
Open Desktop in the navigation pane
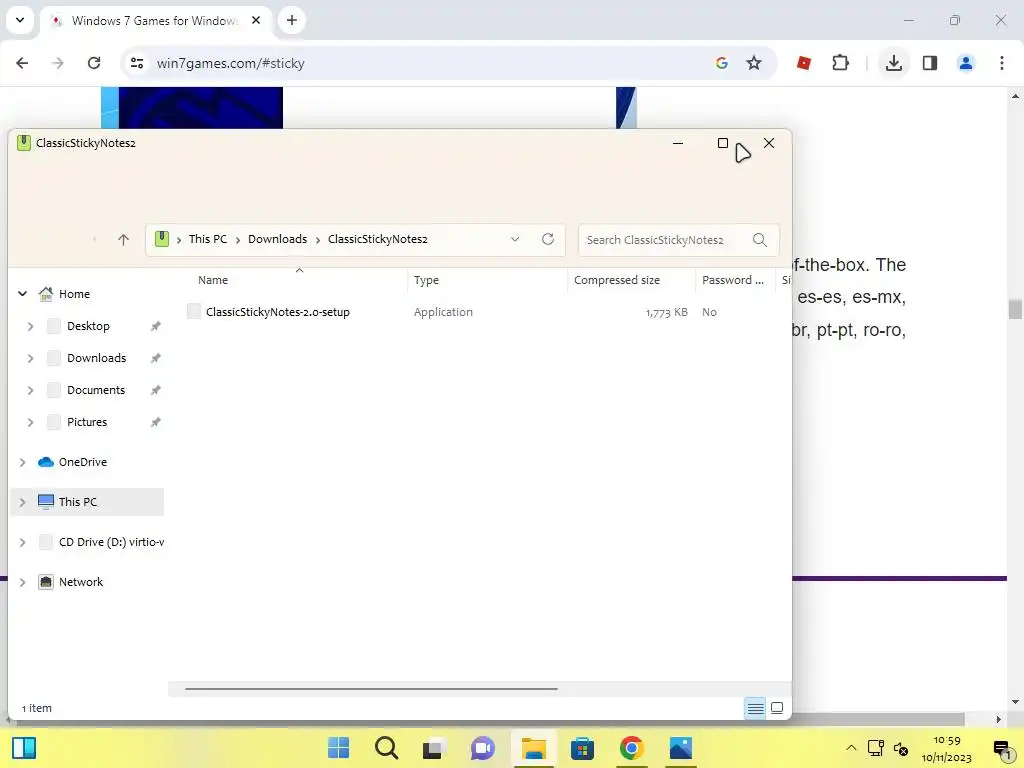tap(88, 326)
